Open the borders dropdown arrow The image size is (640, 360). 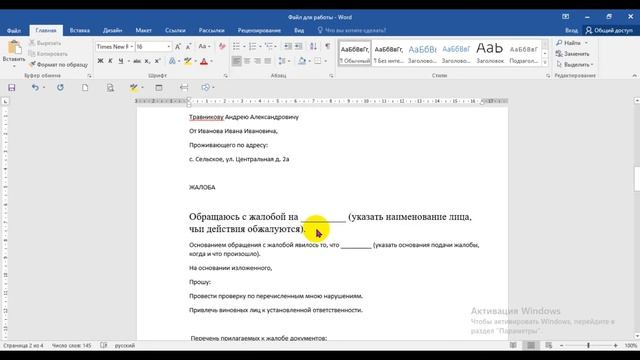325,61
